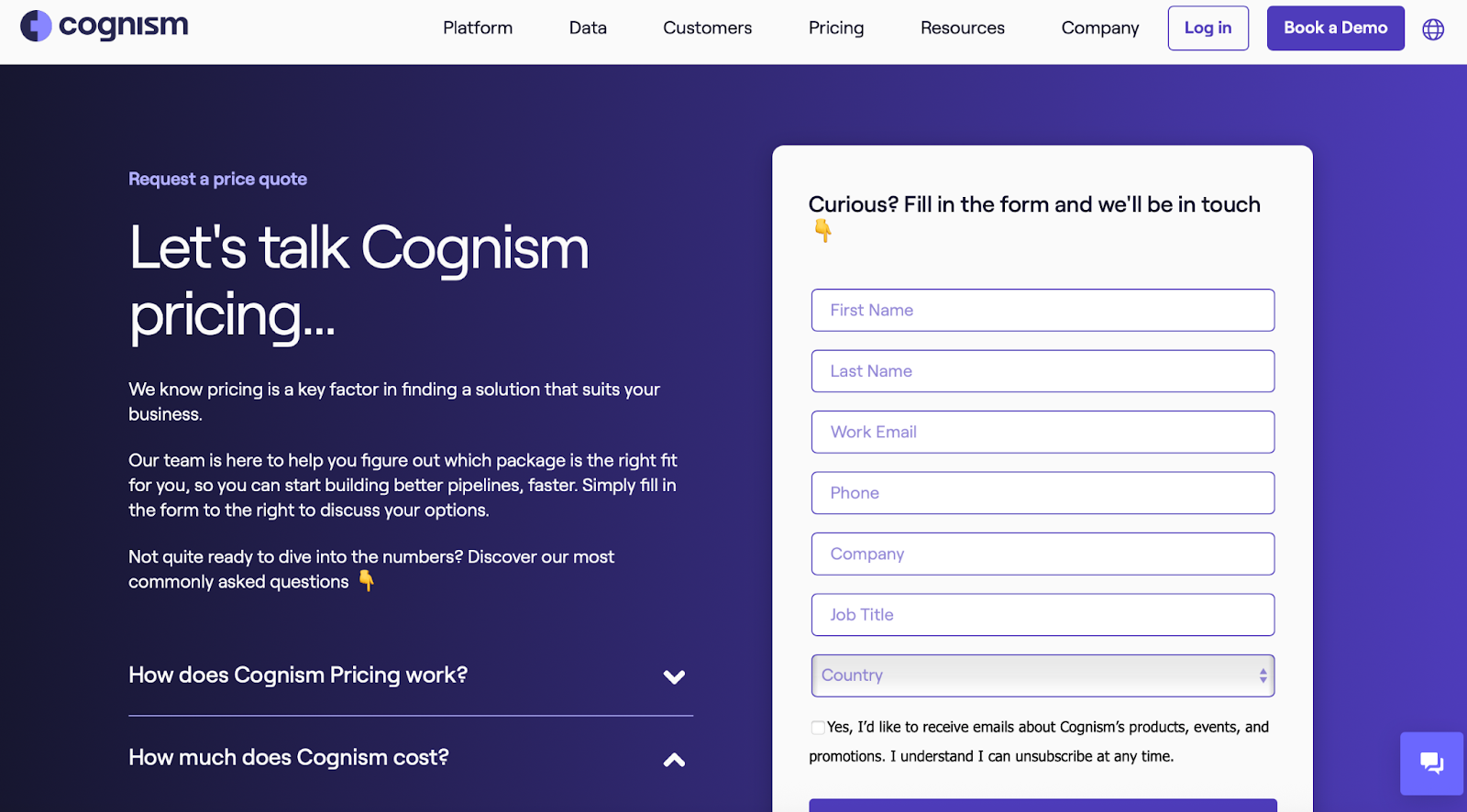Expand 'How does Cognism Pricing work?'

tap(674, 676)
